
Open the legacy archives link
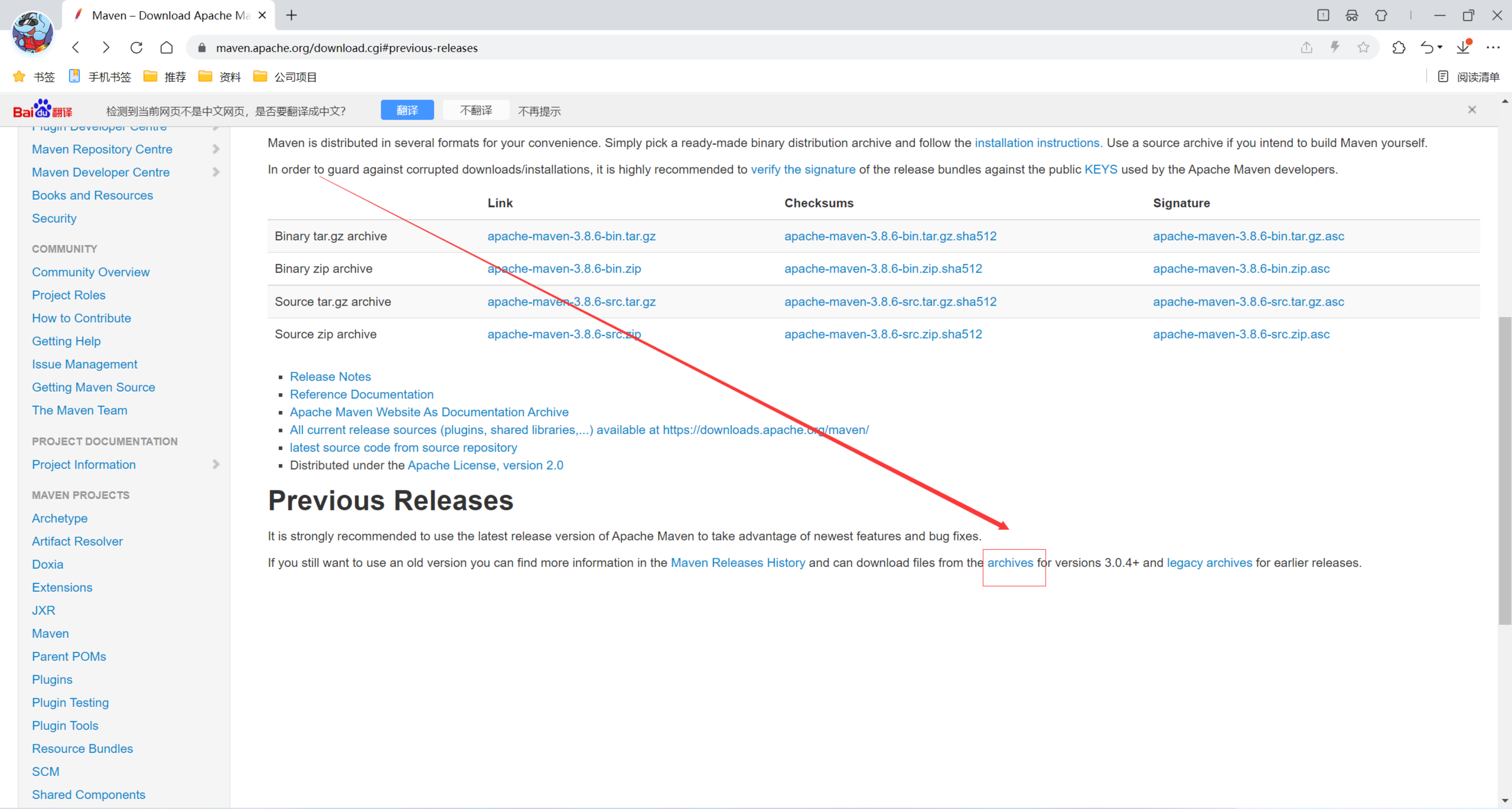coord(1209,563)
